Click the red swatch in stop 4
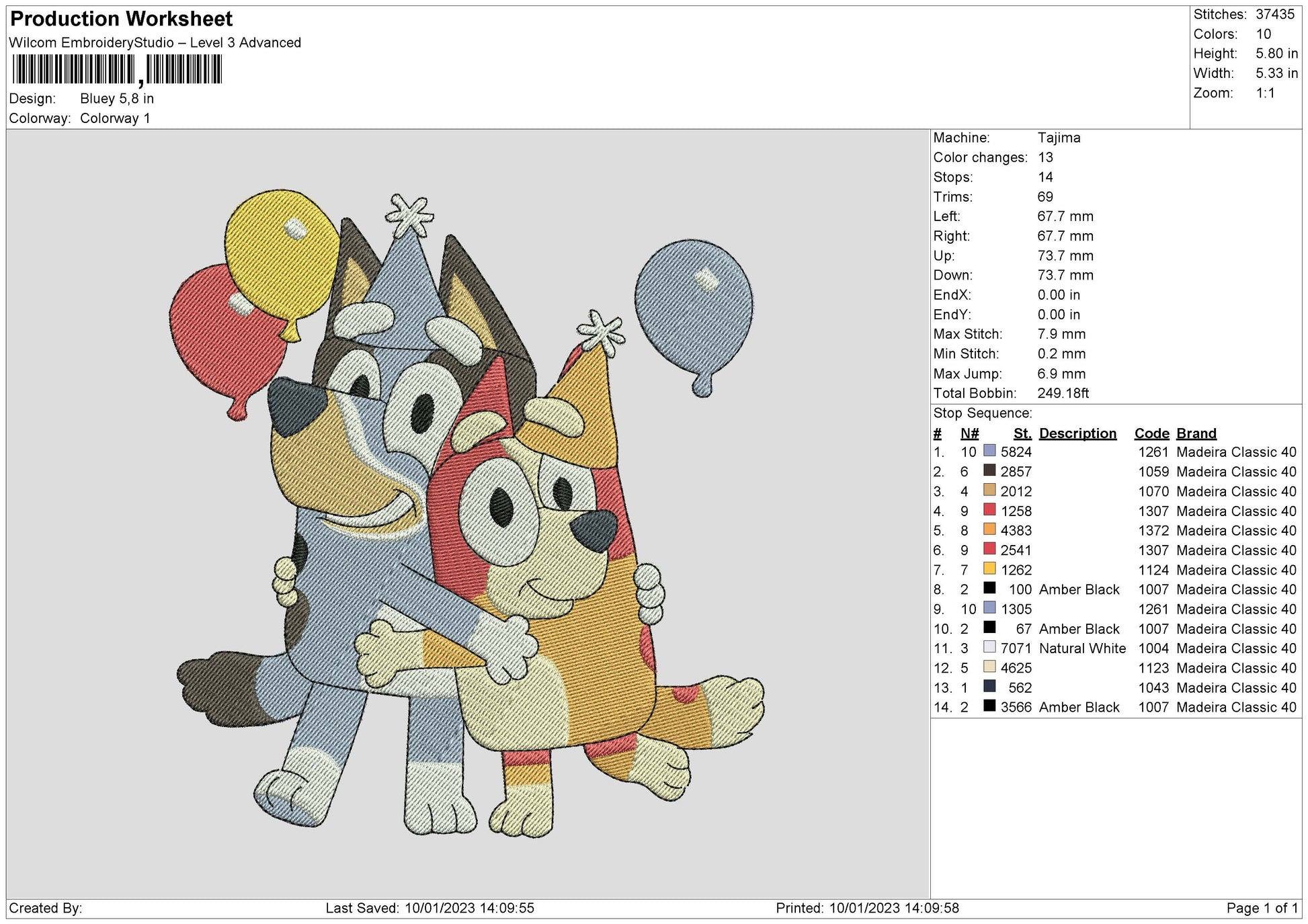Viewport: 1308px width, 924px height. coord(989,509)
